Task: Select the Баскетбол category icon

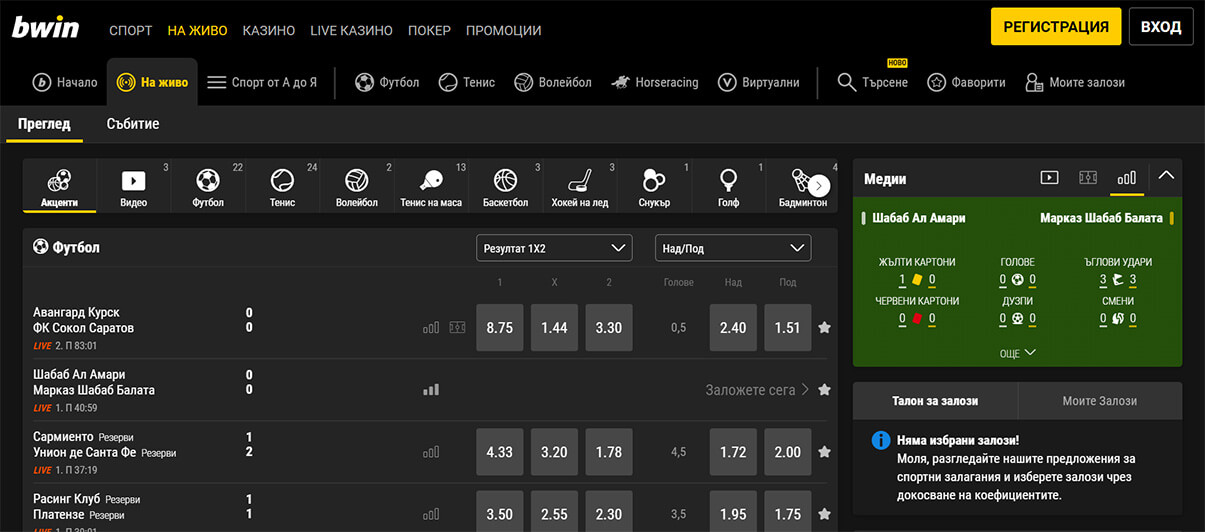Action: [505, 186]
